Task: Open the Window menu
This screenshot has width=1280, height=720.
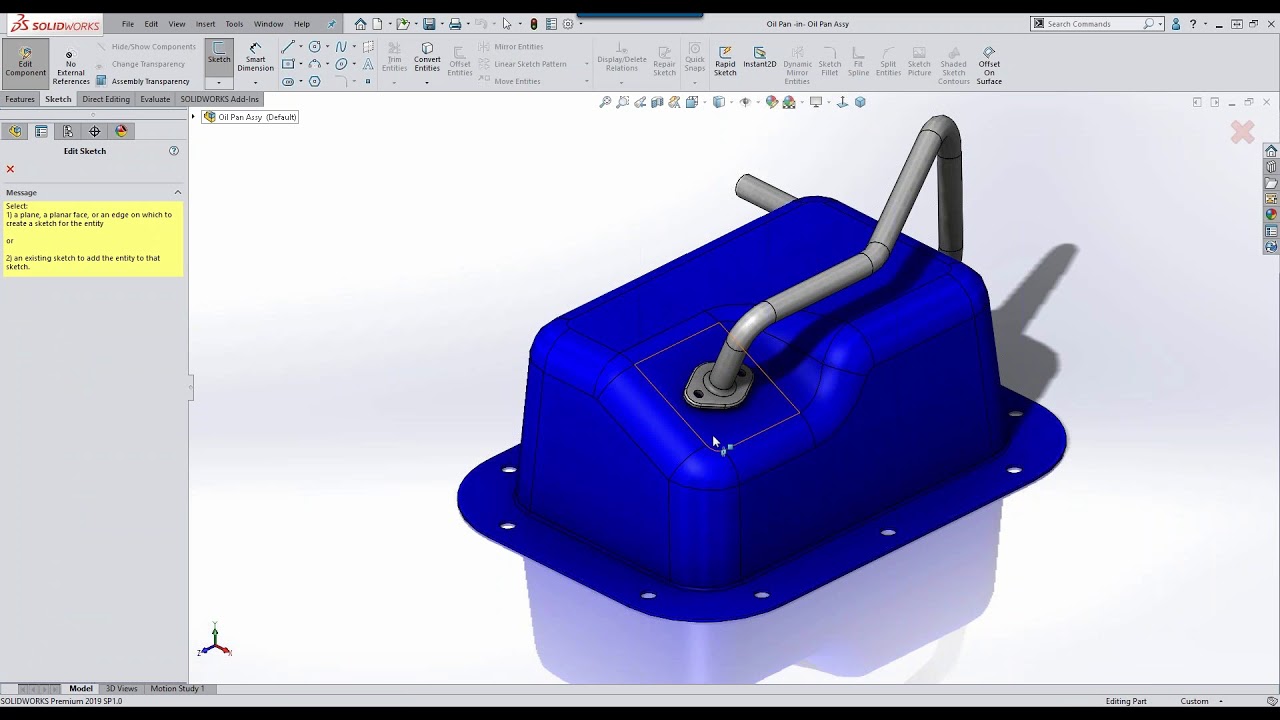Action: click(268, 24)
